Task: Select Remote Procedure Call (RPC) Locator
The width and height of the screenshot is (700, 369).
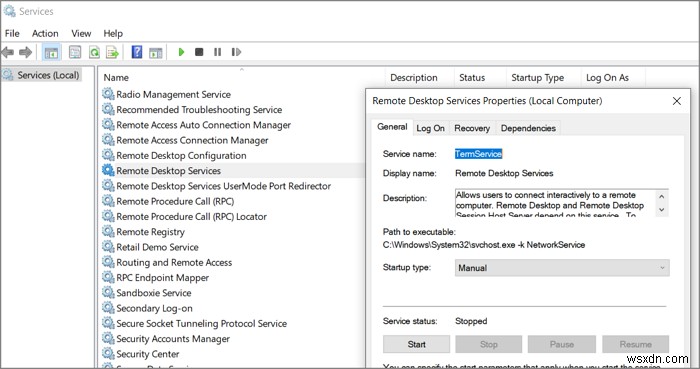Action: [x=192, y=216]
